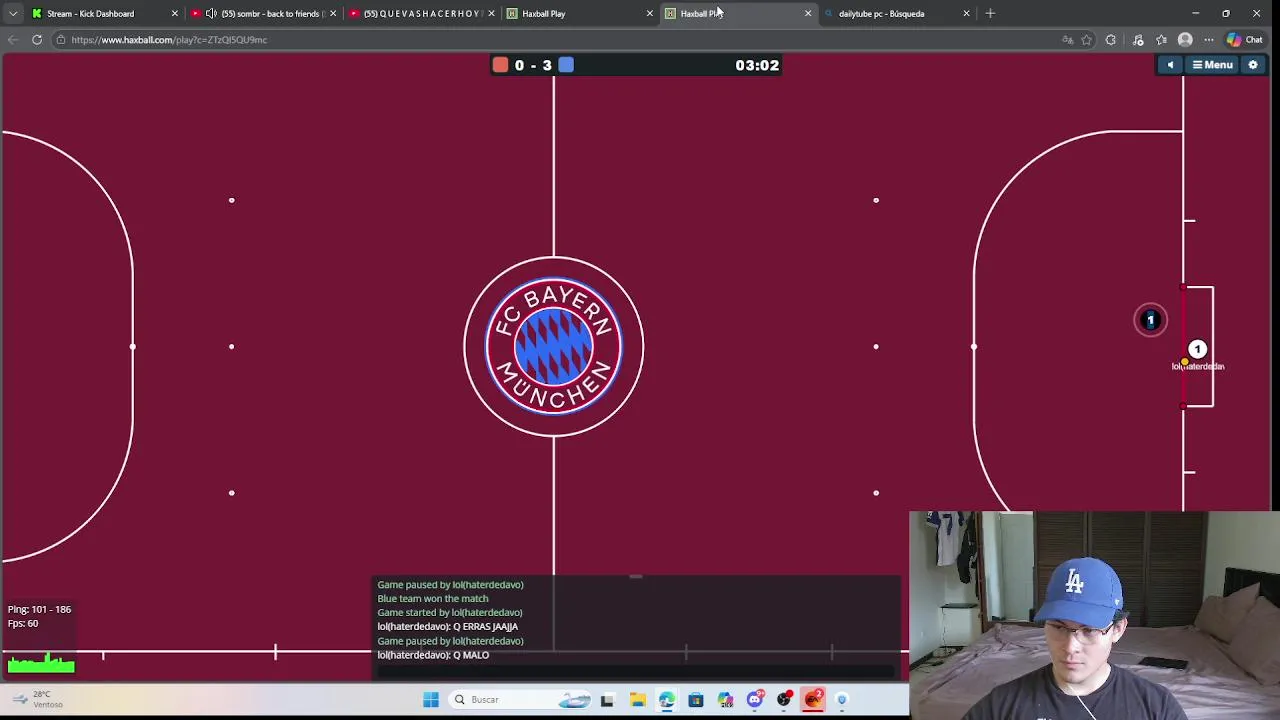Open Haxball settings gear

(1252, 65)
